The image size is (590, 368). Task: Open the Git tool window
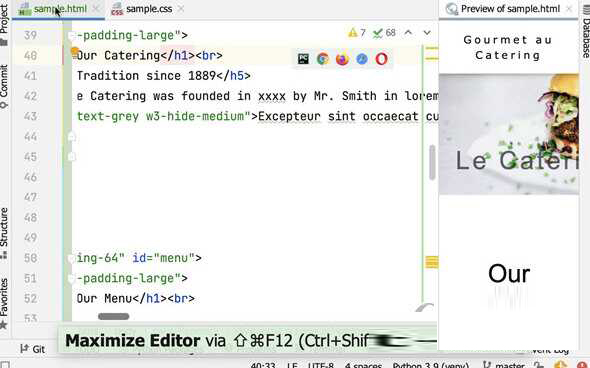32,349
